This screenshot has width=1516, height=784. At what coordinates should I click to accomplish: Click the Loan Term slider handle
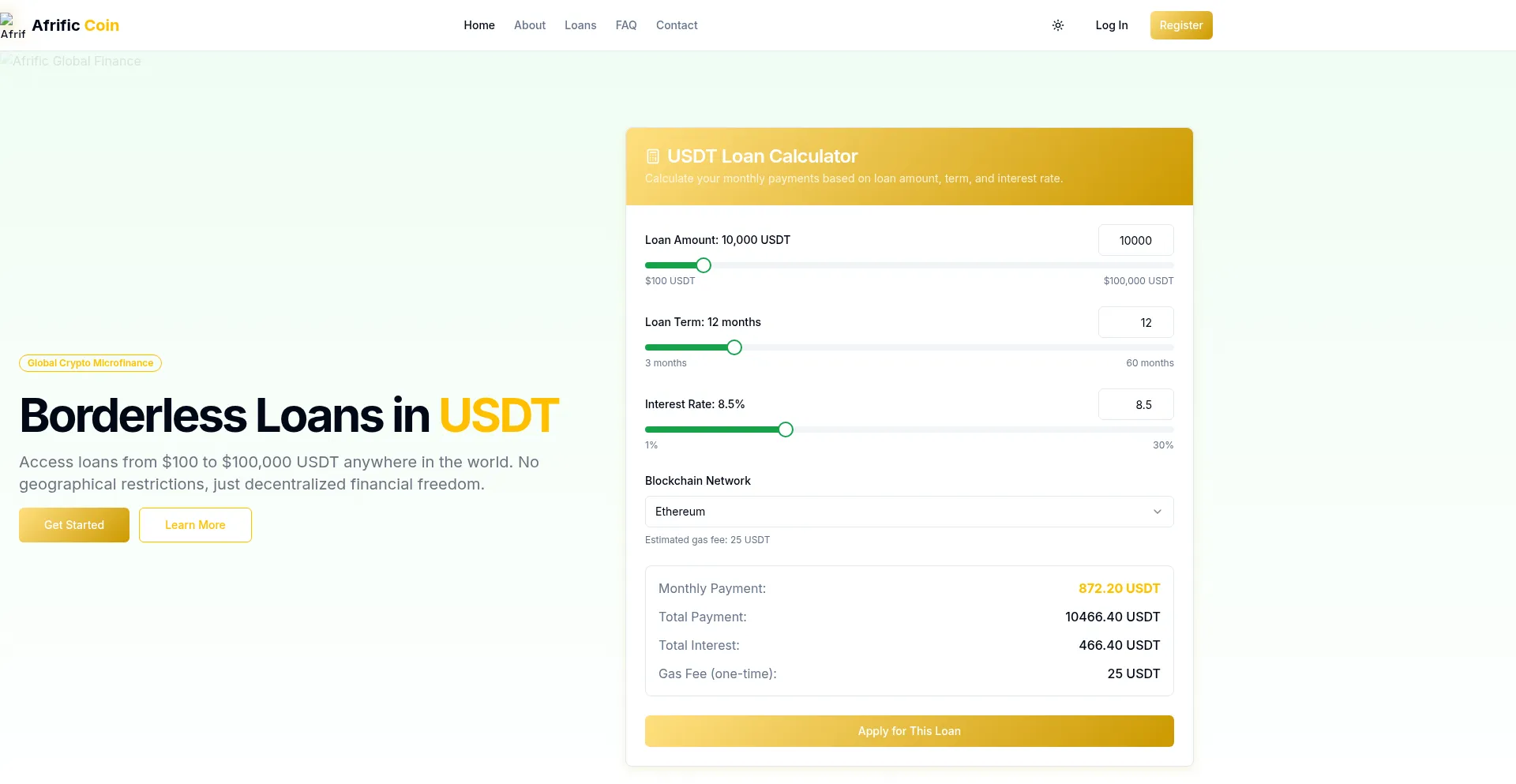point(734,347)
